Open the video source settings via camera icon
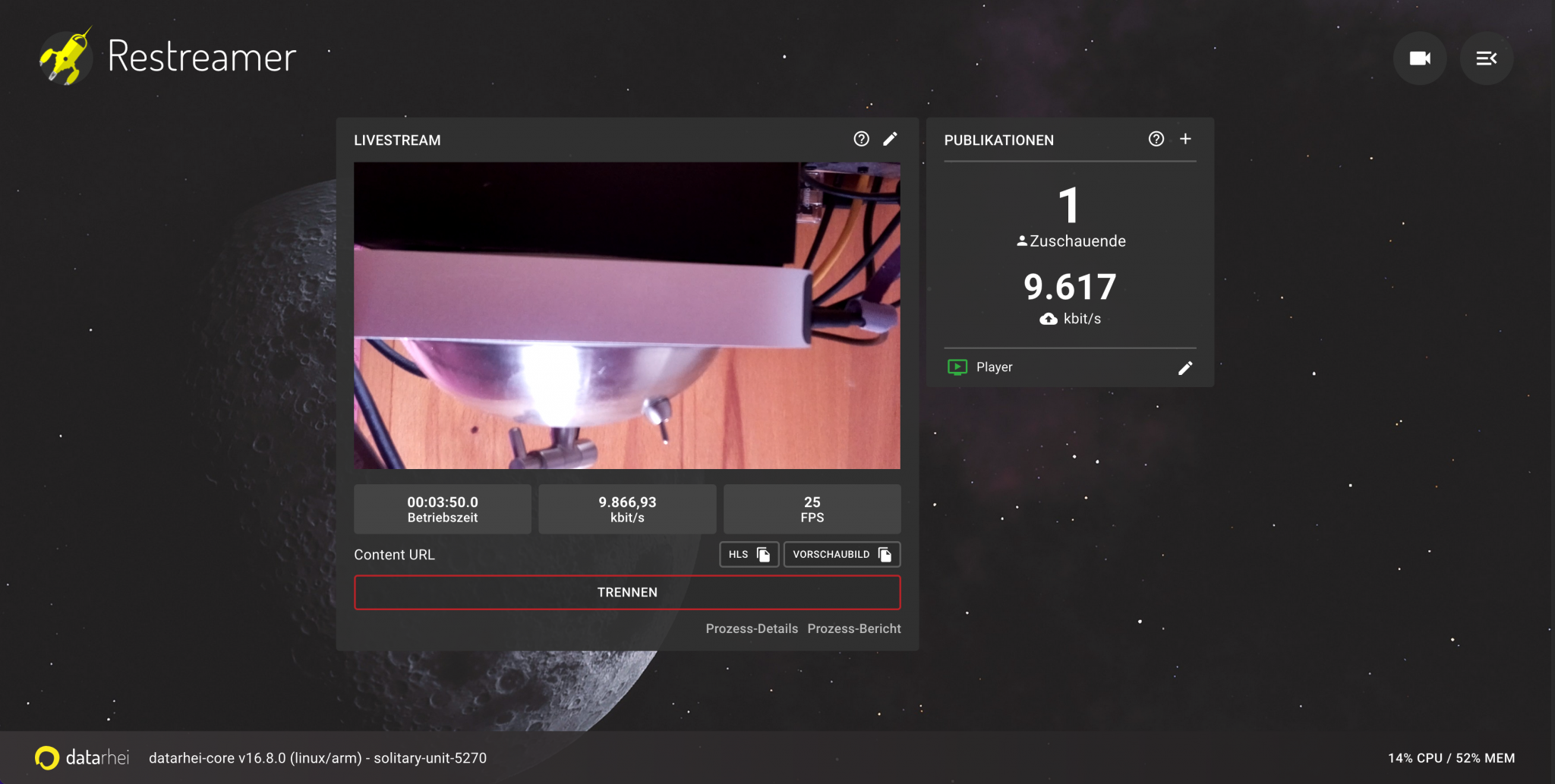The width and height of the screenshot is (1555, 784). [x=1419, y=57]
